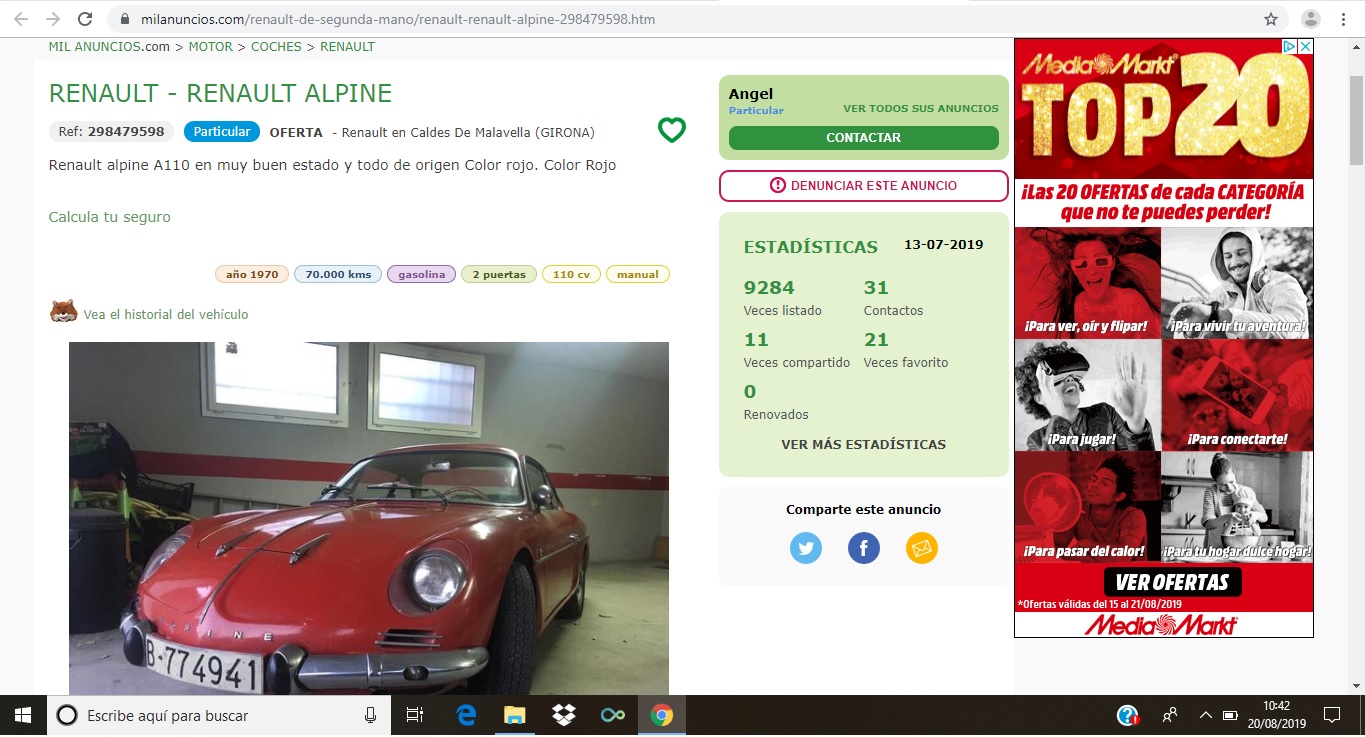Click the Get Help tray icon
The width and height of the screenshot is (1365, 737).
(x=1128, y=715)
